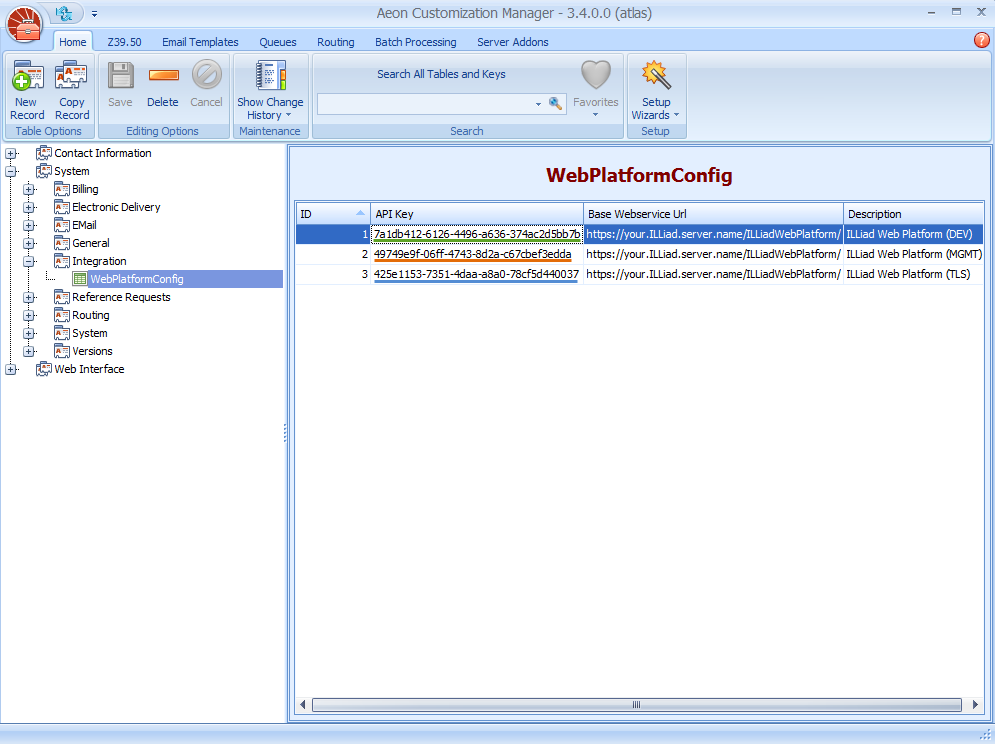The image size is (995, 744).
Task: Open the search box dropdown arrow
Action: coord(538,104)
